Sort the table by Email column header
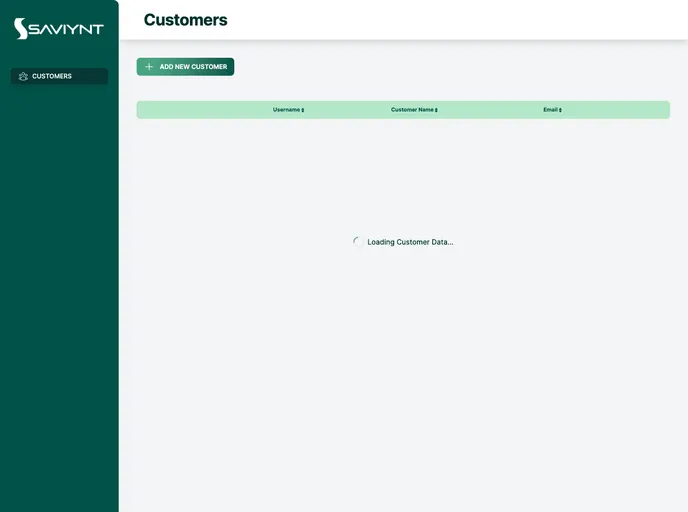688x512 pixels. 550,110
